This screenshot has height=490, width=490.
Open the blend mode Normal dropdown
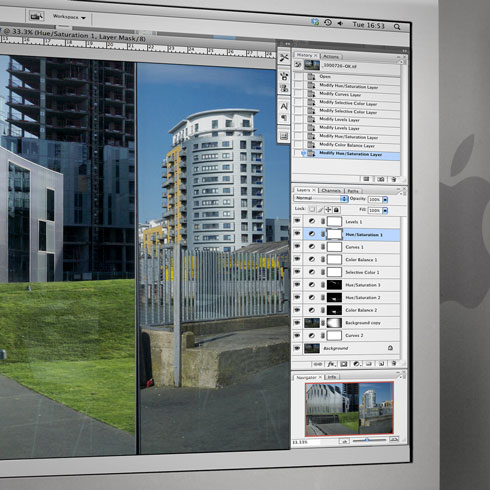[x=321, y=198]
